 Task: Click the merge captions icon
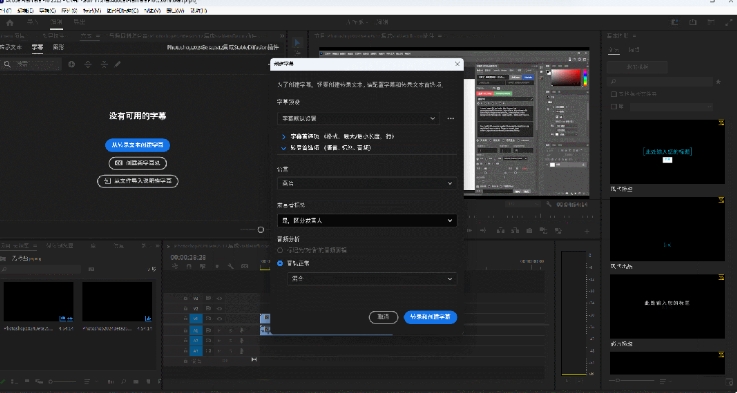pos(104,64)
